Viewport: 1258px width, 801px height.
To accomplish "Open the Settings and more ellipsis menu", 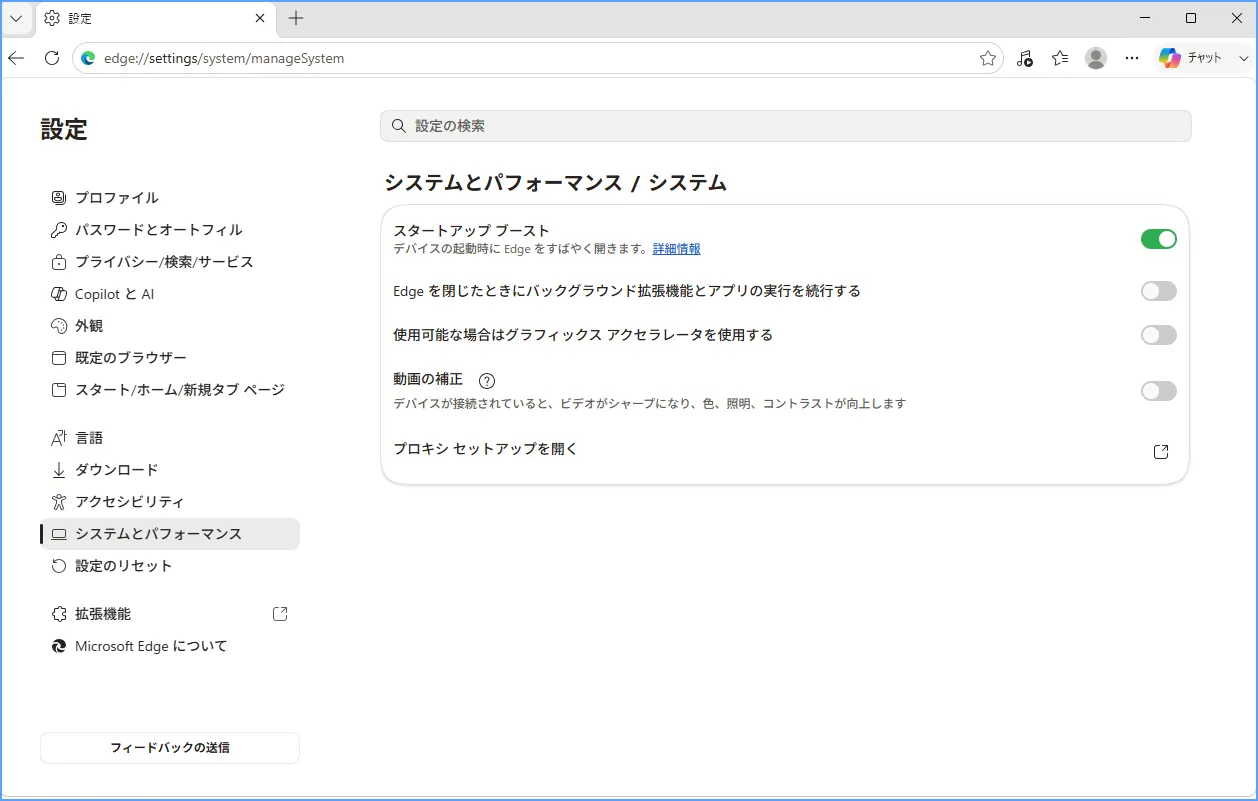I will click(1132, 58).
